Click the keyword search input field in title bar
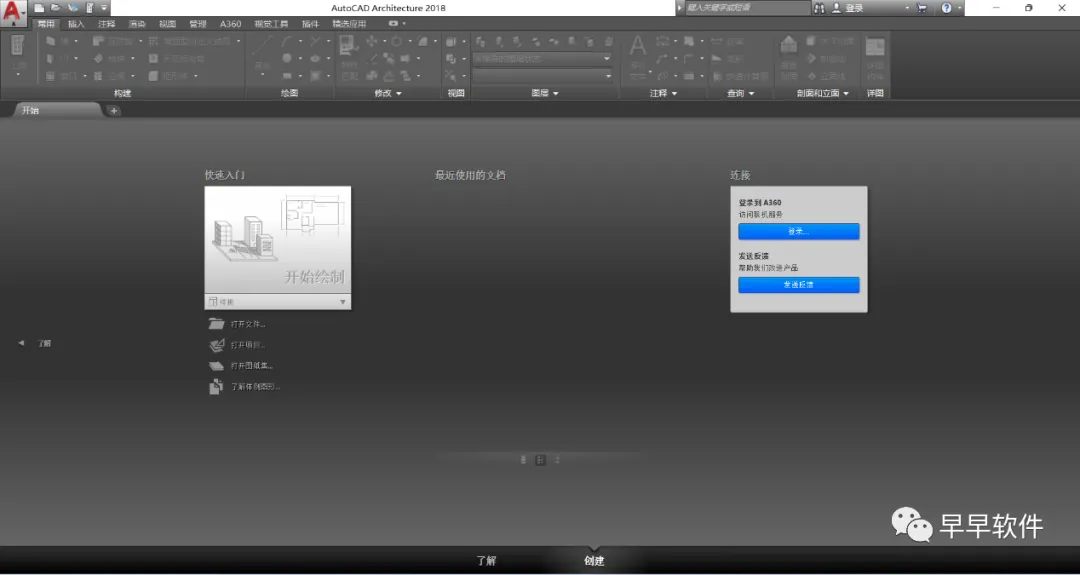The image size is (1080, 575). click(x=747, y=8)
